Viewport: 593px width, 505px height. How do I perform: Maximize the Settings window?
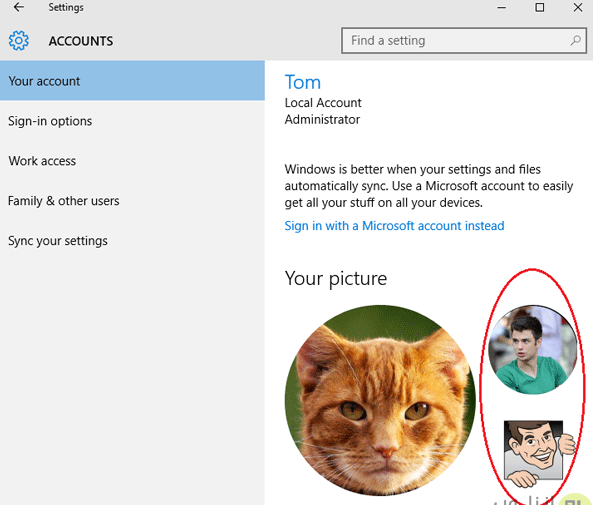(x=540, y=7)
